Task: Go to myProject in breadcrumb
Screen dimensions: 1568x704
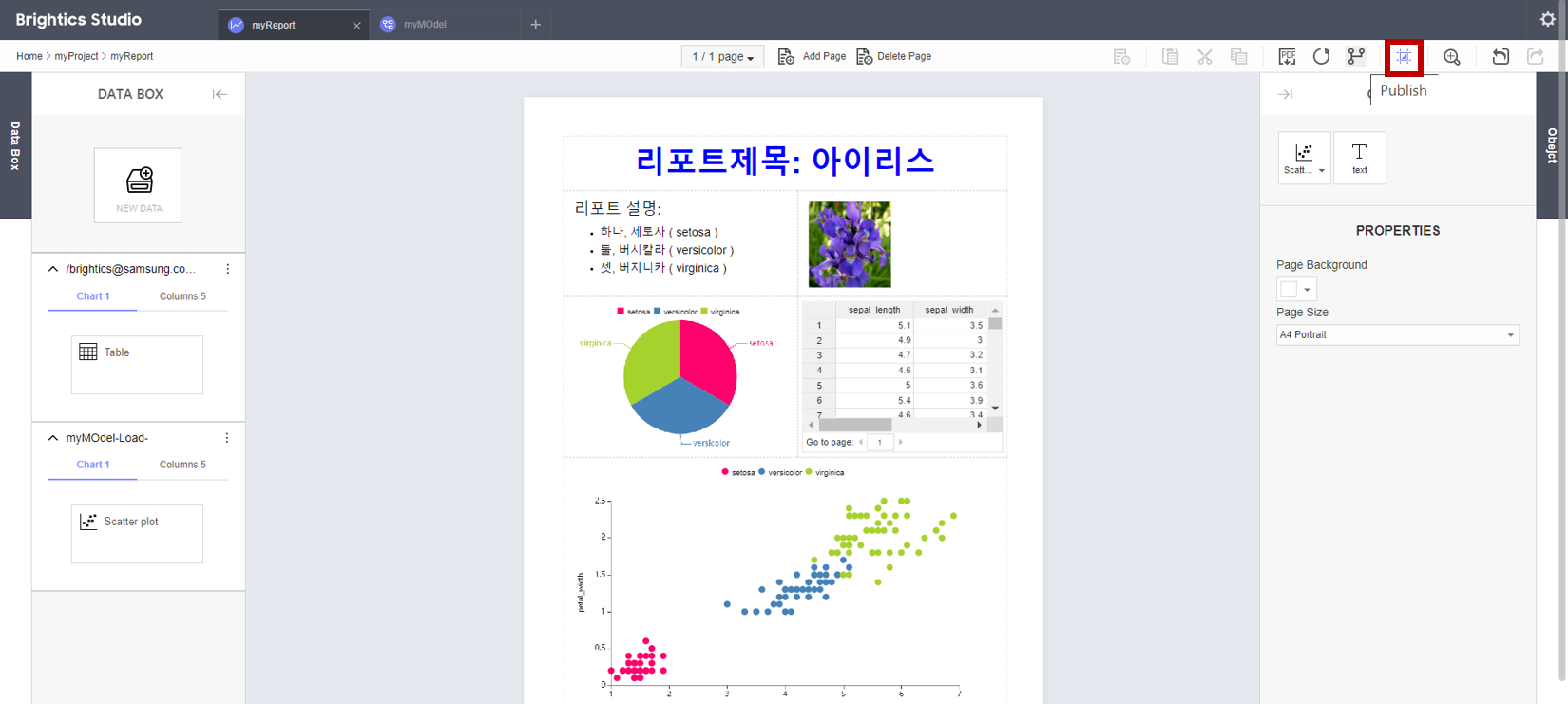Action: click(76, 56)
